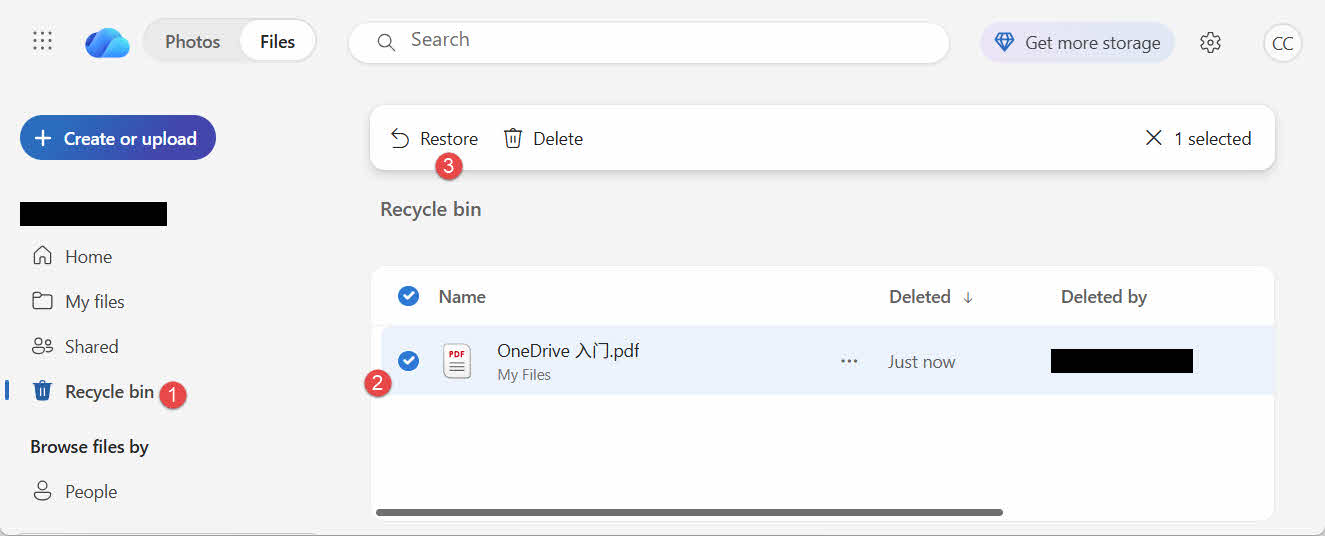Open the three-dot more actions menu
Image resolution: width=1325 pixels, height=536 pixels.
[x=849, y=361]
